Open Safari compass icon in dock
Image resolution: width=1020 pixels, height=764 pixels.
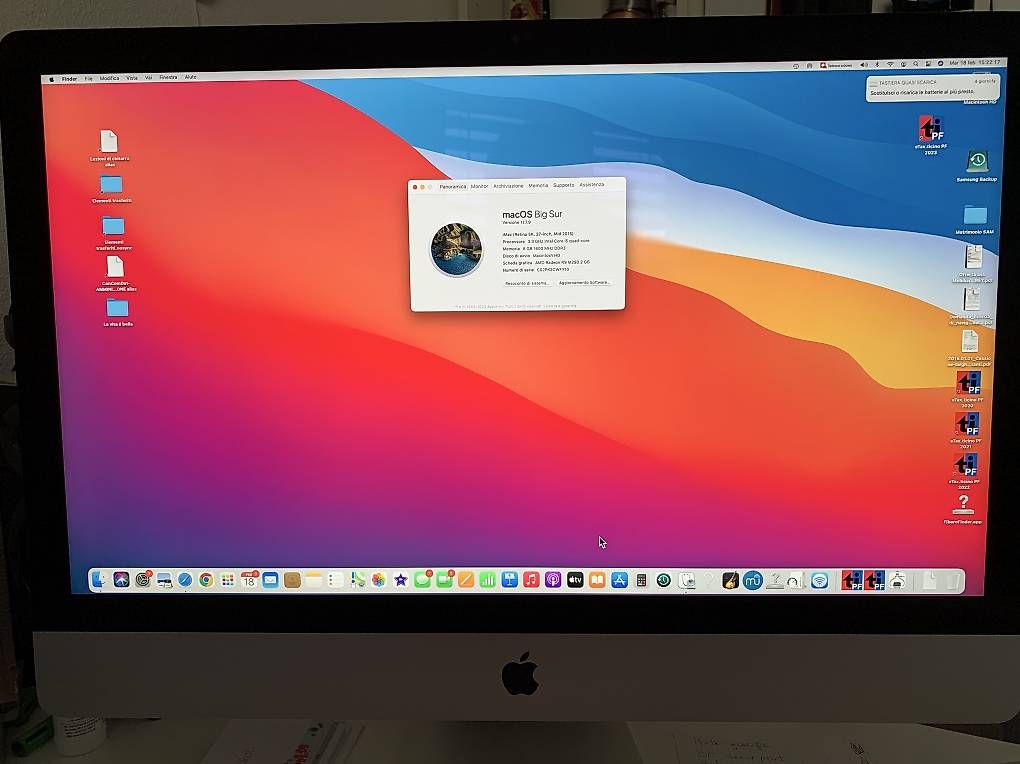pyautogui.click(x=185, y=580)
